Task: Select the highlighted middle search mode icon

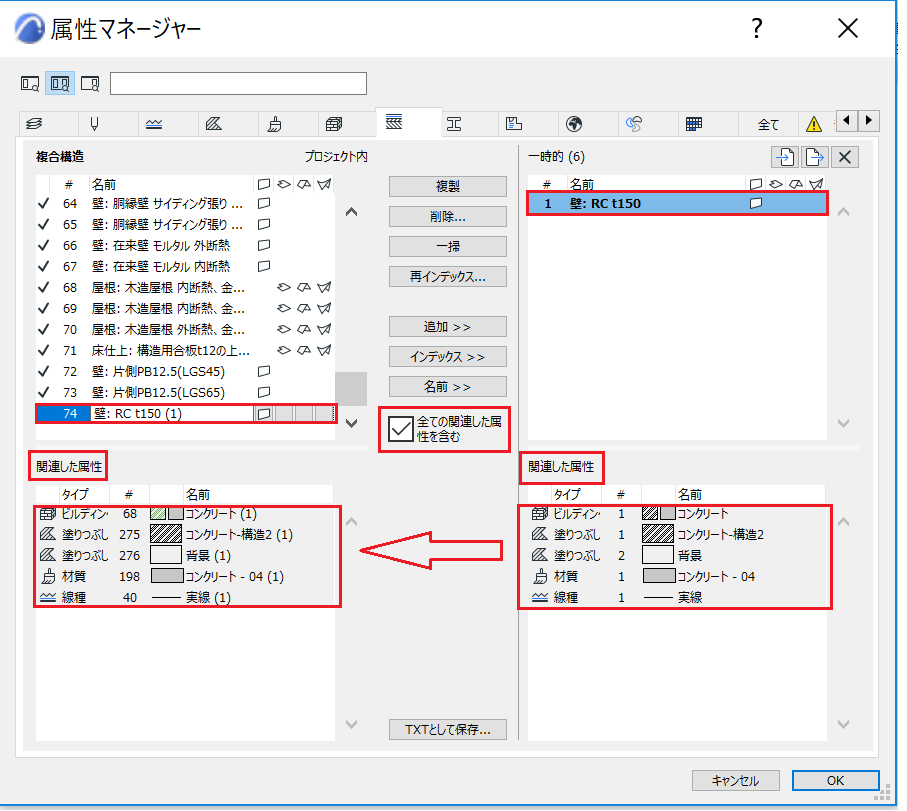Action: click(60, 84)
